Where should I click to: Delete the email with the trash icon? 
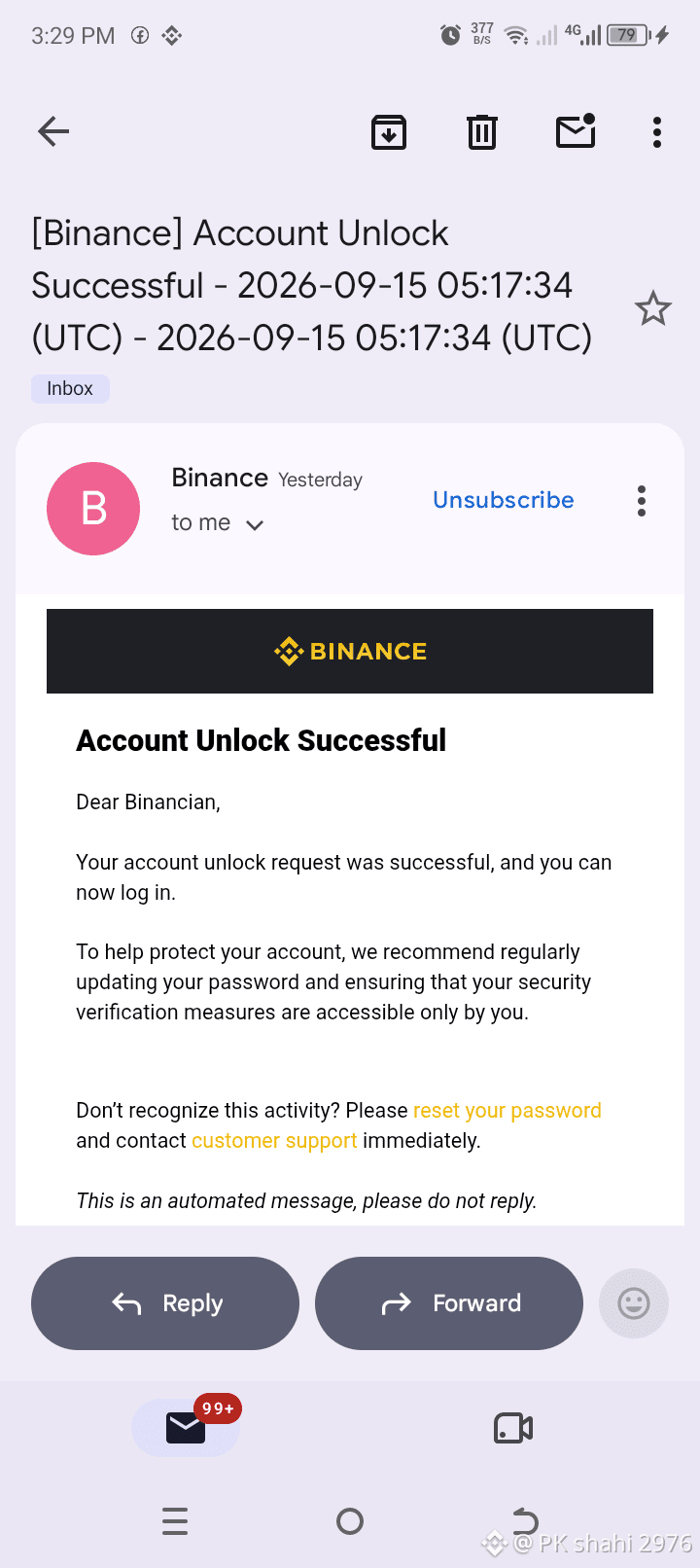coord(482,131)
